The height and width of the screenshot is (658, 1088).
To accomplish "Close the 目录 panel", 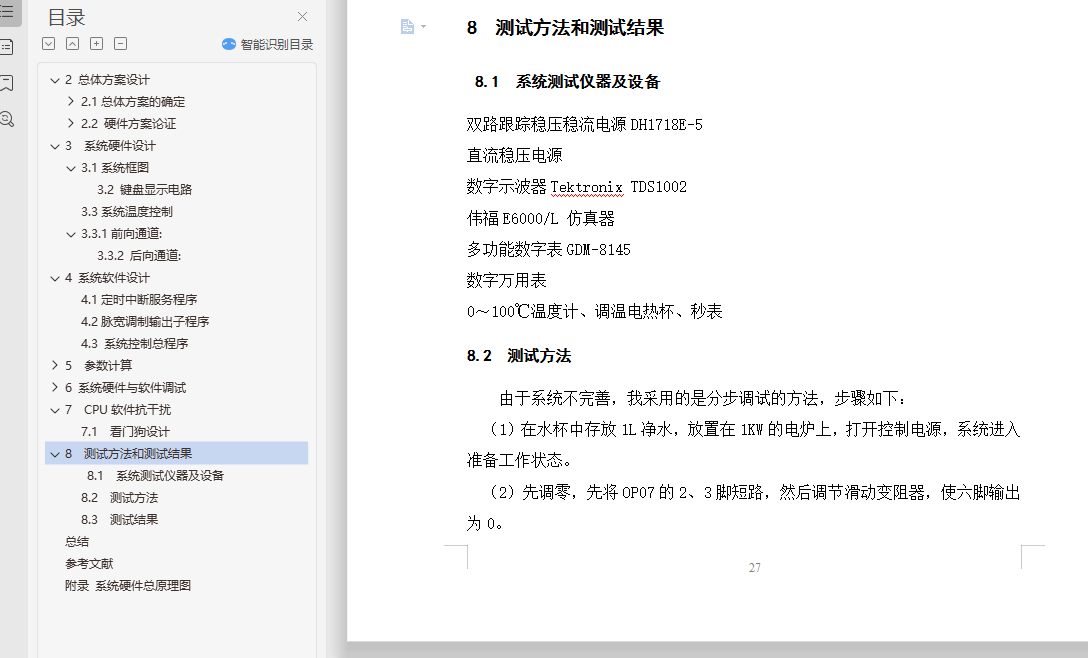I will coord(303,17).
